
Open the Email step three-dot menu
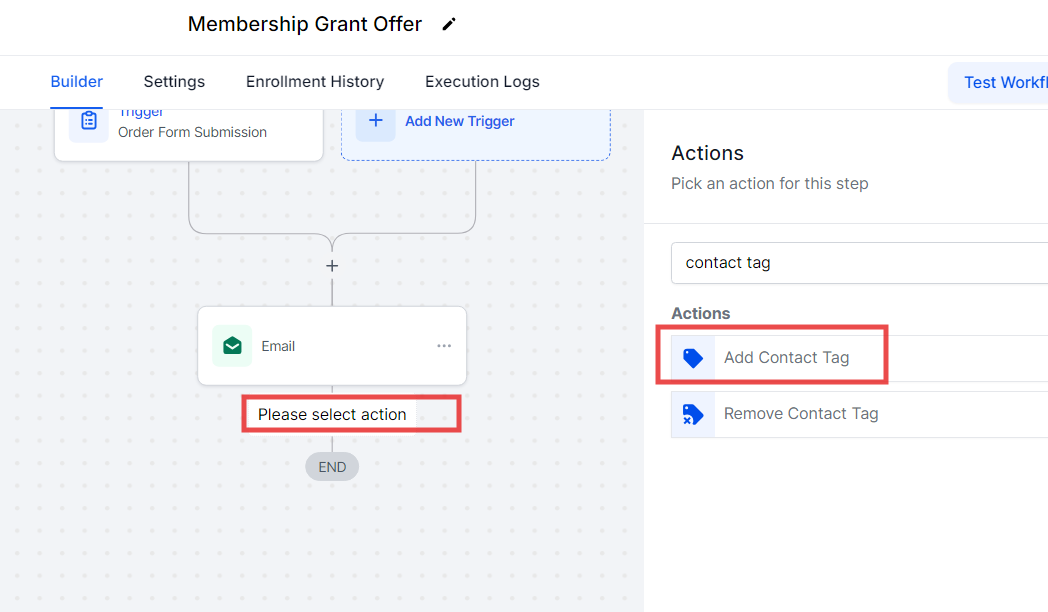point(444,346)
